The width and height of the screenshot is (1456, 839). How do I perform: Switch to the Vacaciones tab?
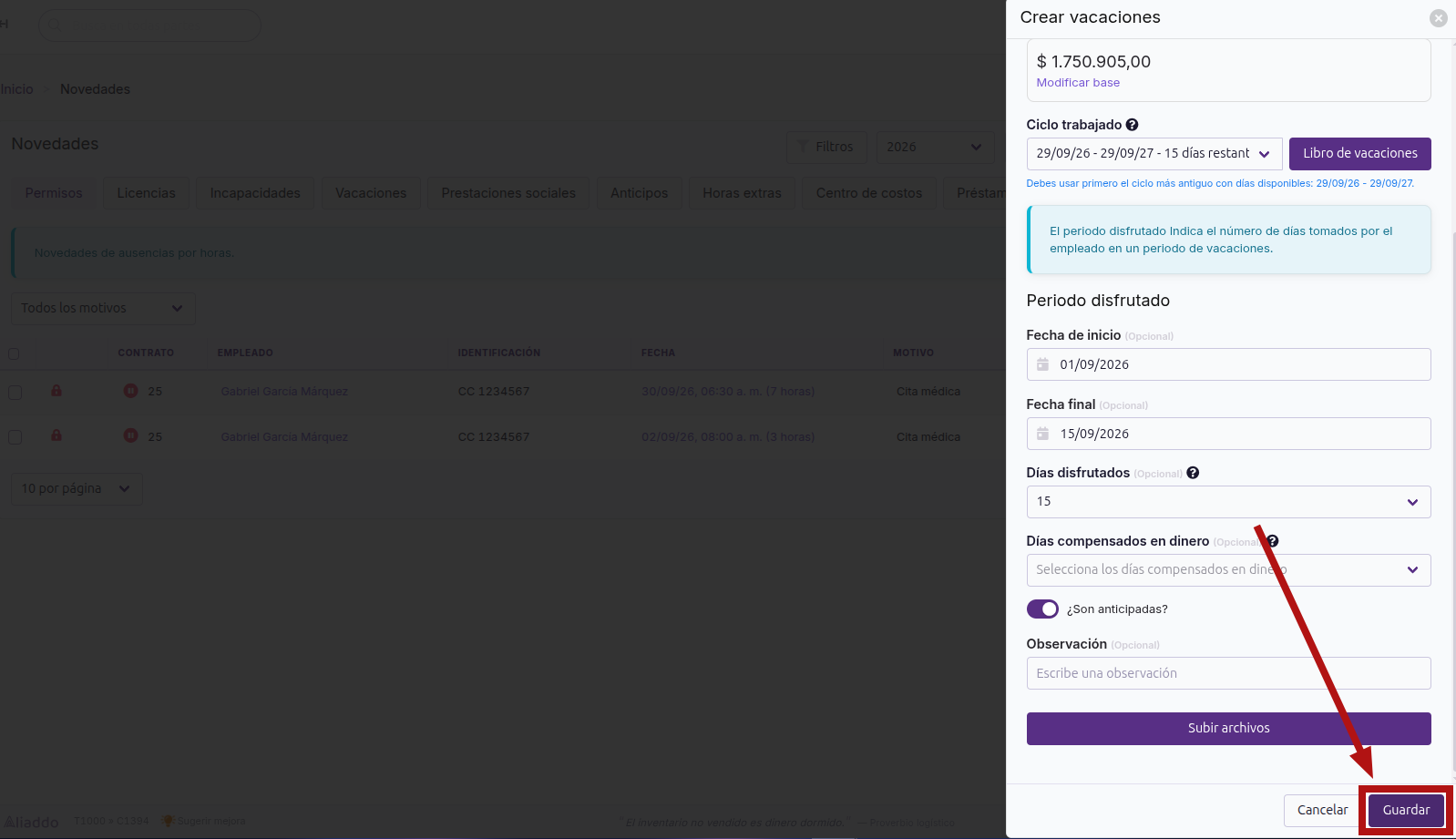(x=371, y=193)
